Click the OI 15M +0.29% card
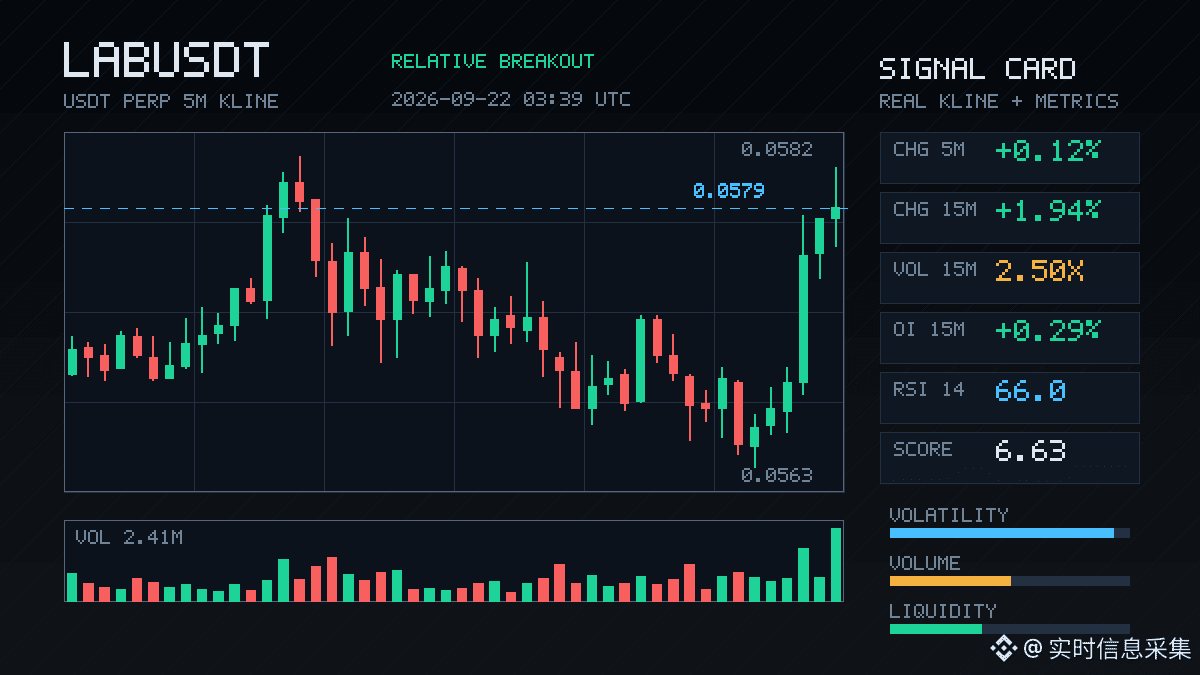 pyautogui.click(x=1009, y=337)
